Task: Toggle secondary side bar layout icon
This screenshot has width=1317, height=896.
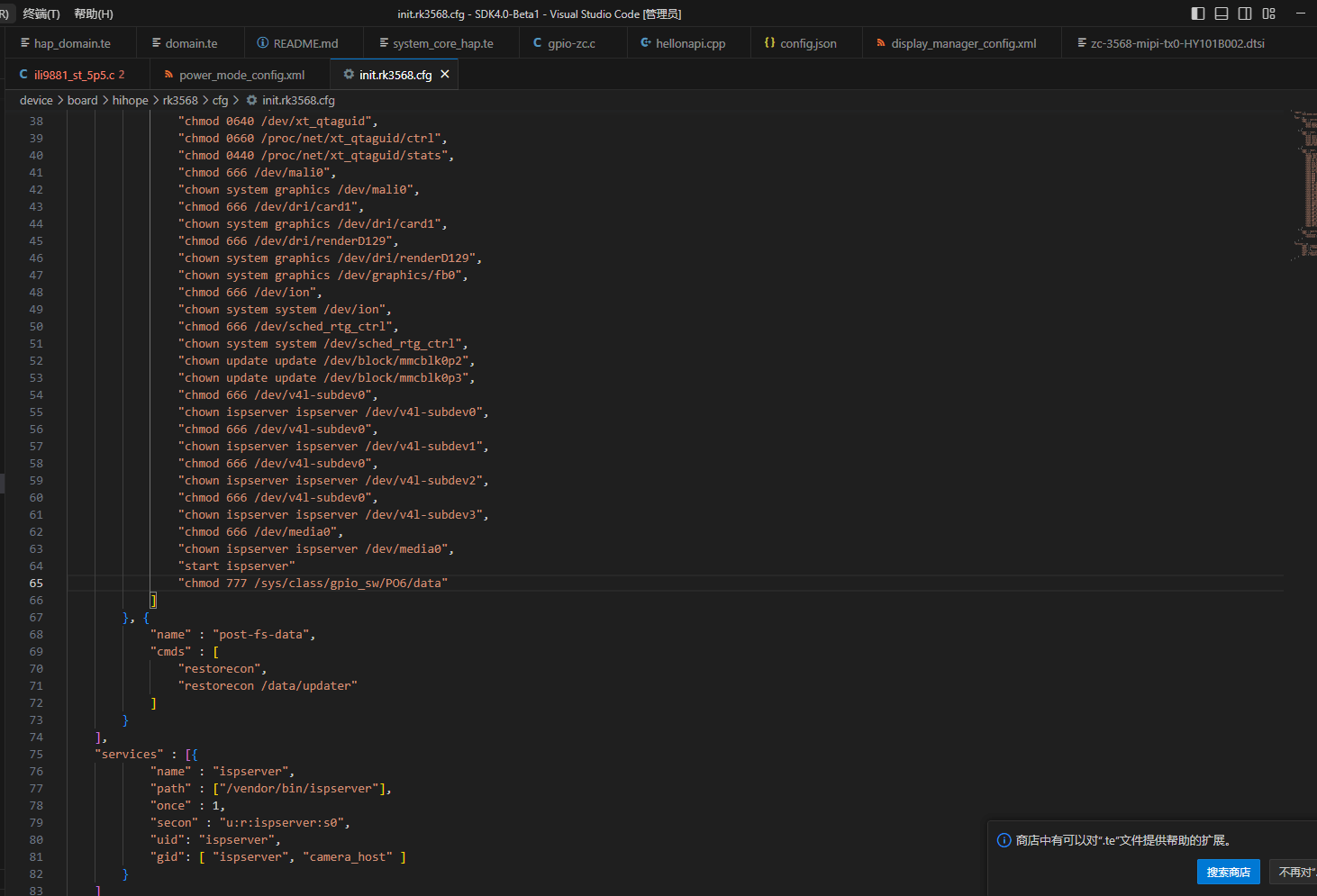Action: pyautogui.click(x=1245, y=14)
